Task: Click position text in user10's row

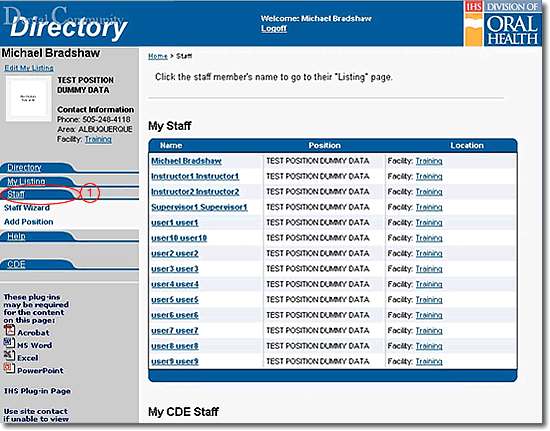Action: point(317,238)
